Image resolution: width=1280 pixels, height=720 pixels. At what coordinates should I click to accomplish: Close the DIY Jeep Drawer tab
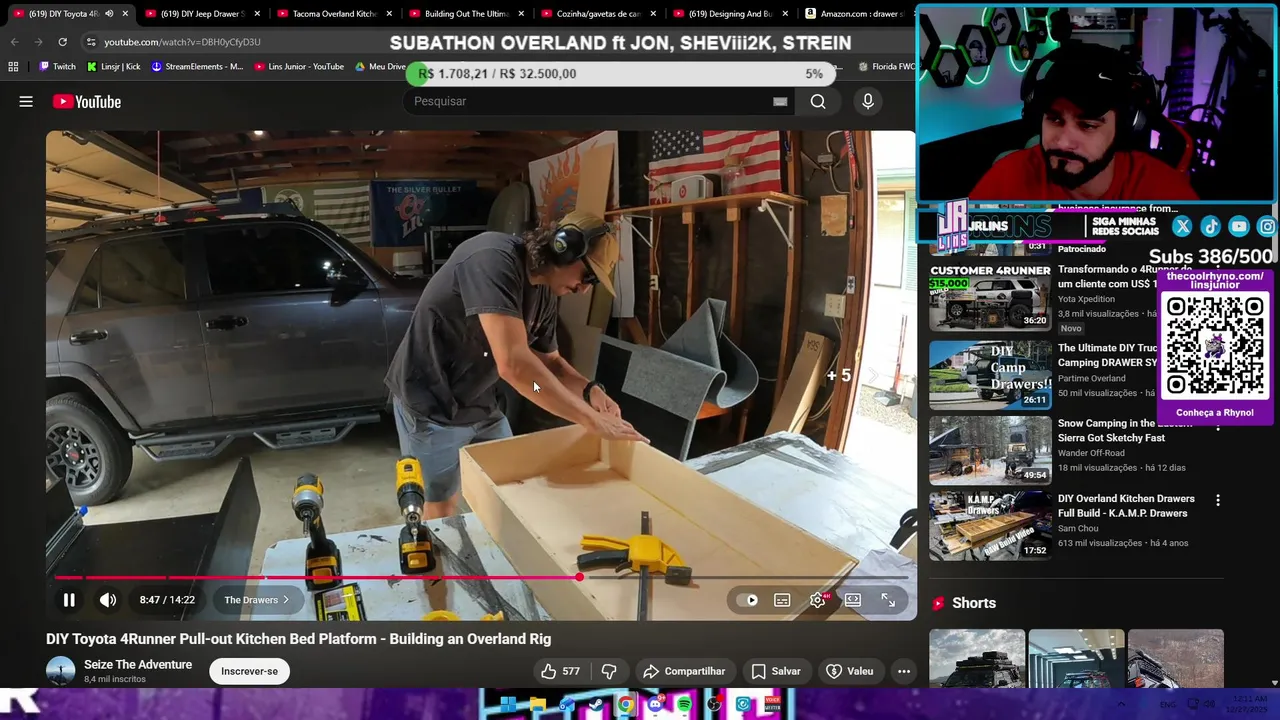click(x=257, y=14)
